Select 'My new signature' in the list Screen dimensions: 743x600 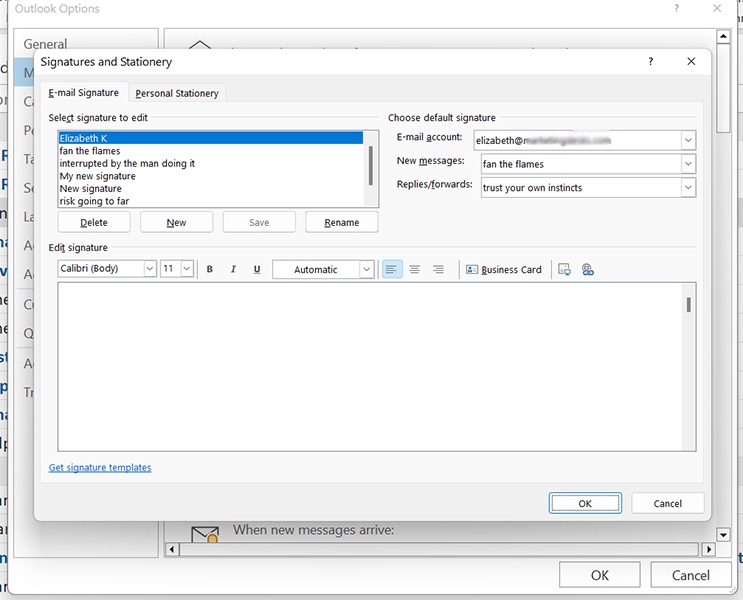click(x=98, y=176)
